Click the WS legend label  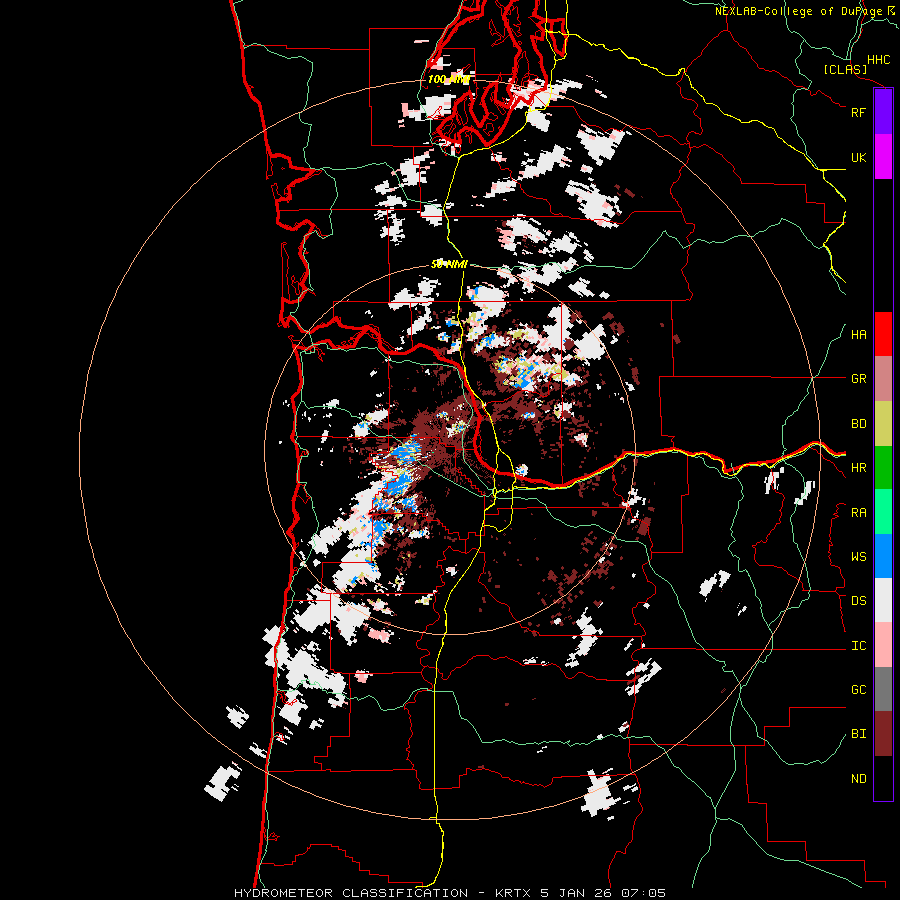(858, 557)
